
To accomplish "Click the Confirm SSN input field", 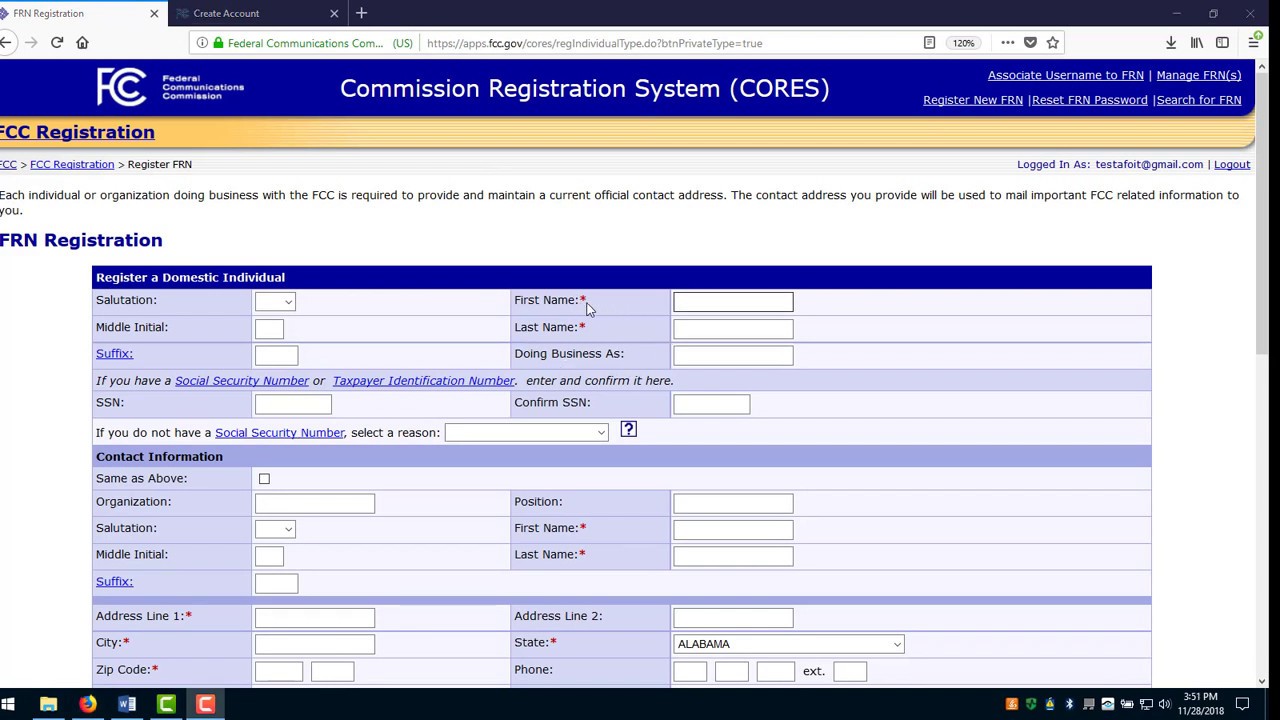I will 711,403.
